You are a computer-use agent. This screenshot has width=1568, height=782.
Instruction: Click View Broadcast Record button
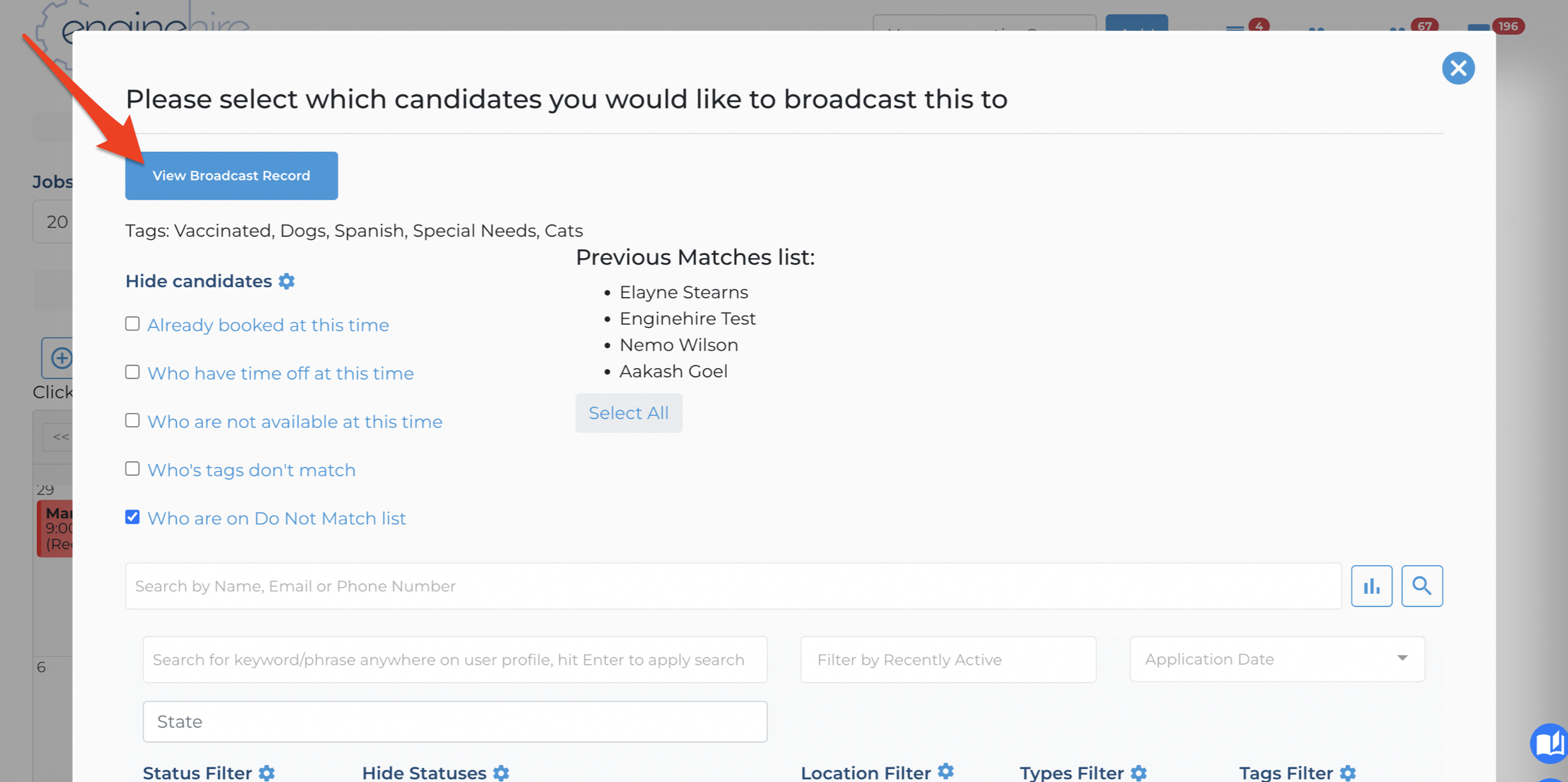click(231, 175)
